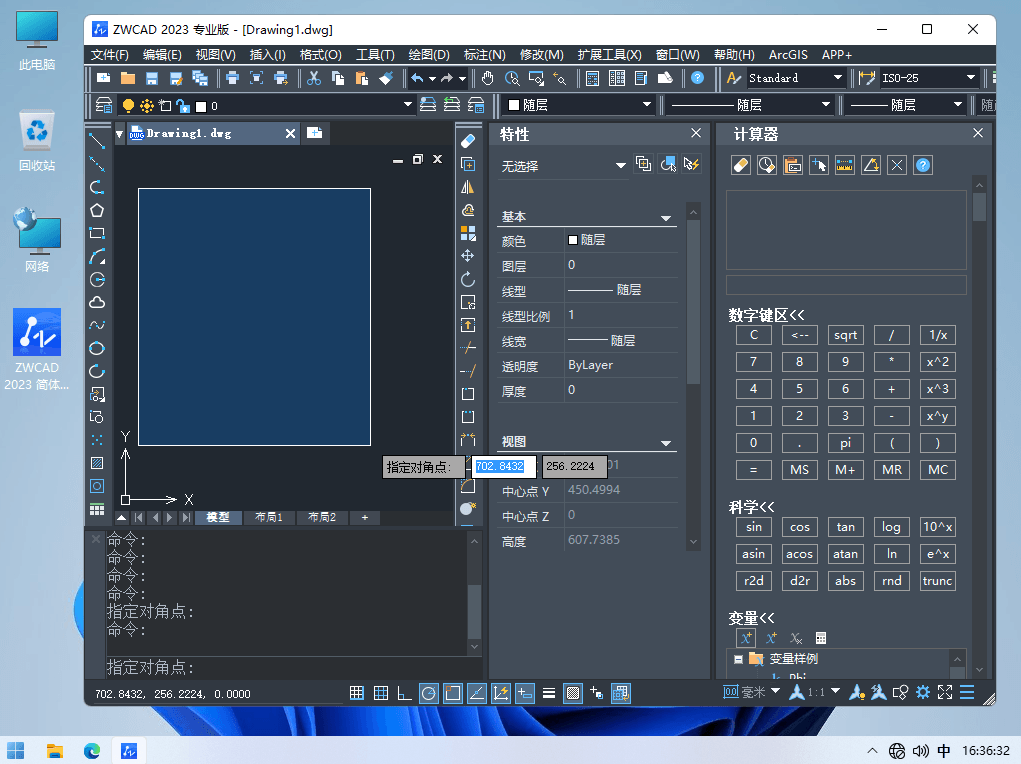Select the Rectangle draw tool
Image resolution: width=1021 pixels, height=764 pixels.
97,233
